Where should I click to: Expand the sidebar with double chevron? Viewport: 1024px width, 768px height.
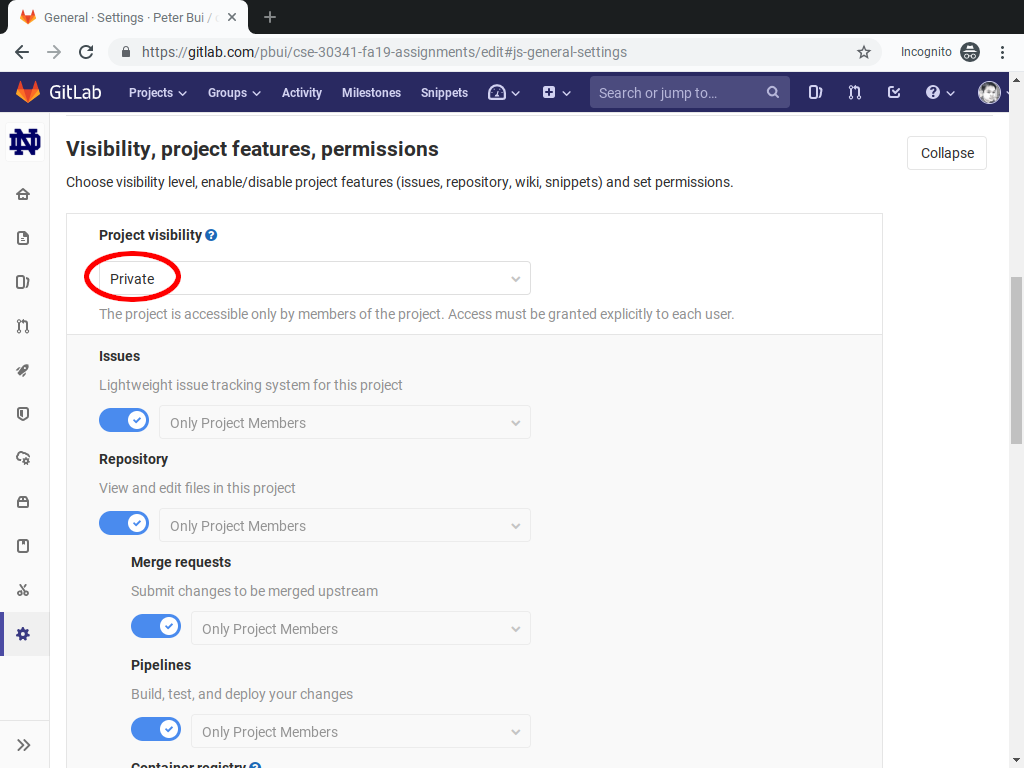pyautogui.click(x=24, y=745)
